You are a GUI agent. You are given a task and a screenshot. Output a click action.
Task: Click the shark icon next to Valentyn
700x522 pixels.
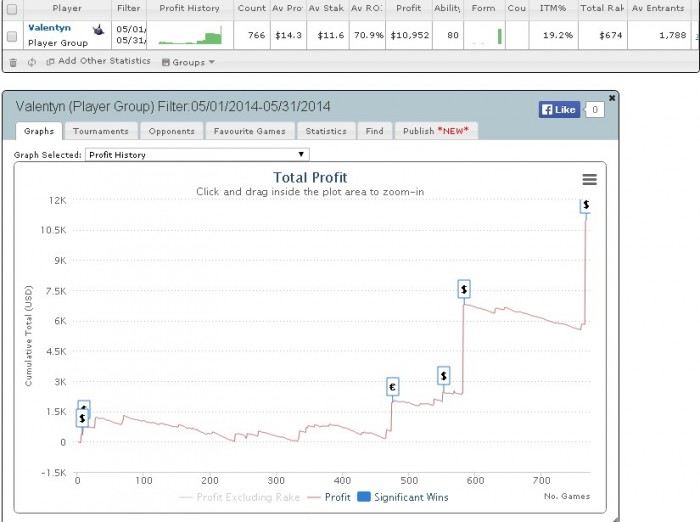pyautogui.click(x=98, y=30)
